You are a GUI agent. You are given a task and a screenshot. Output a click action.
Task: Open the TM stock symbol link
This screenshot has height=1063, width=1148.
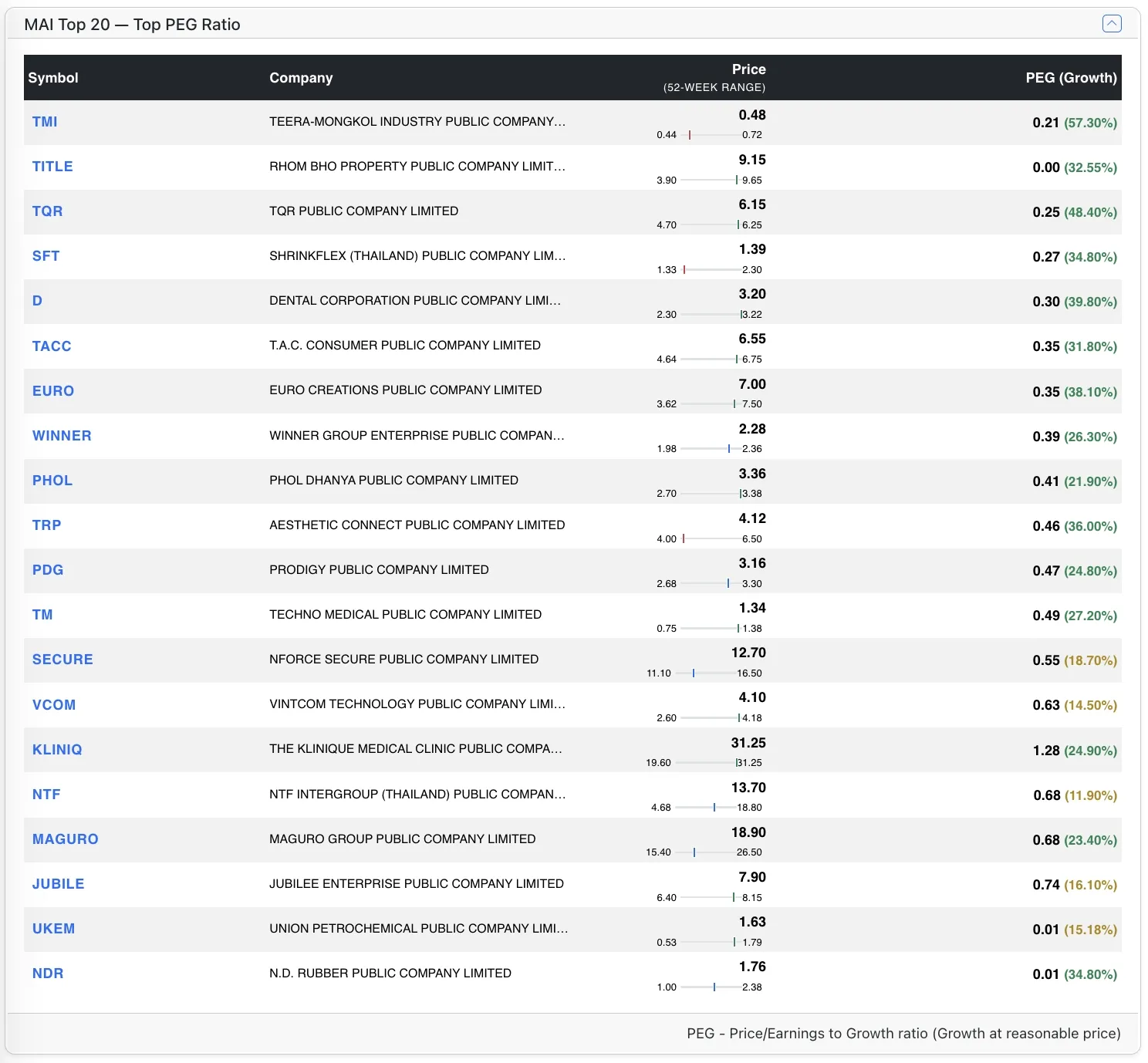click(x=42, y=615)
